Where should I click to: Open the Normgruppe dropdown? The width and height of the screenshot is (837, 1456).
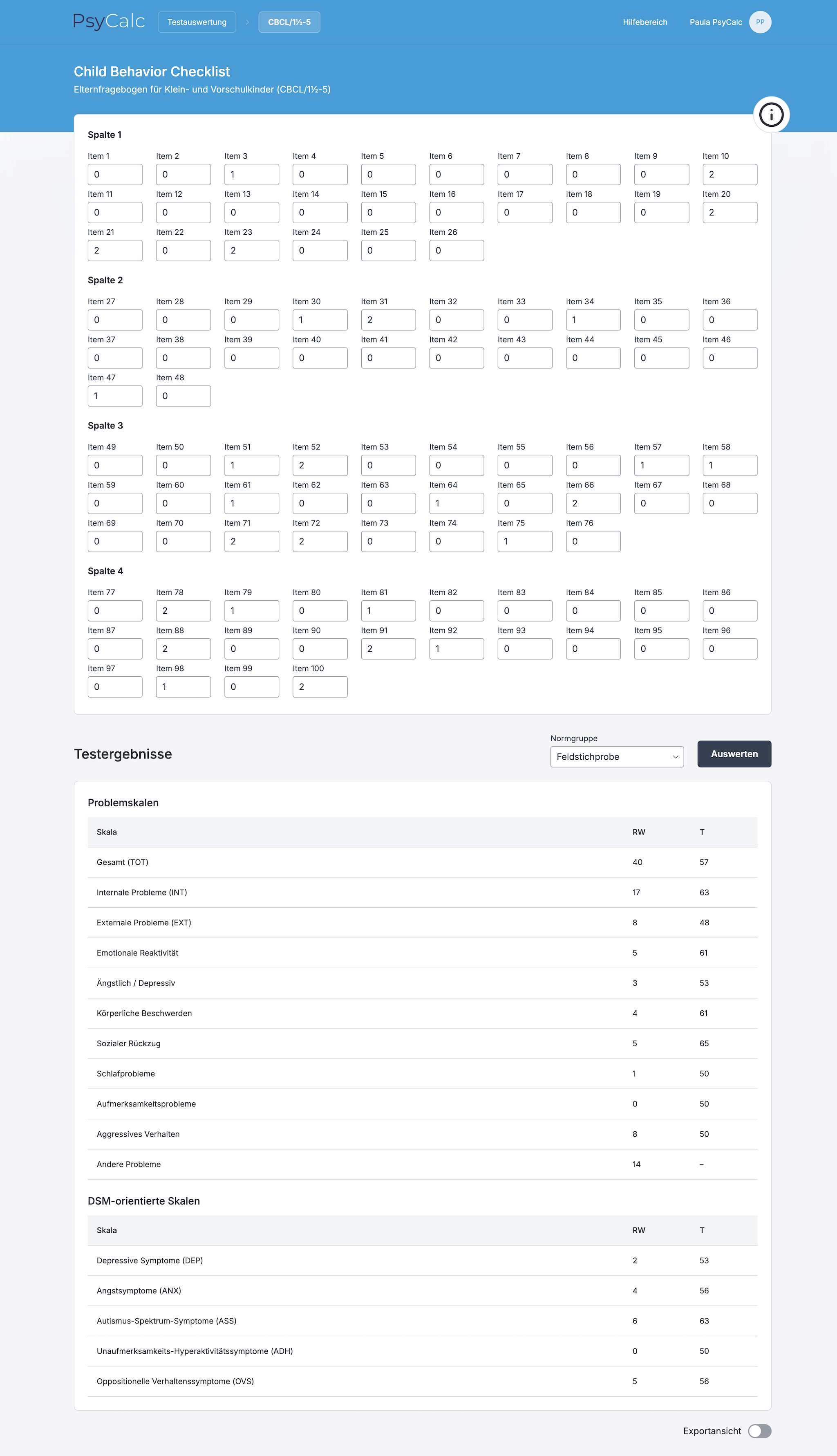(x=616, y=757)
